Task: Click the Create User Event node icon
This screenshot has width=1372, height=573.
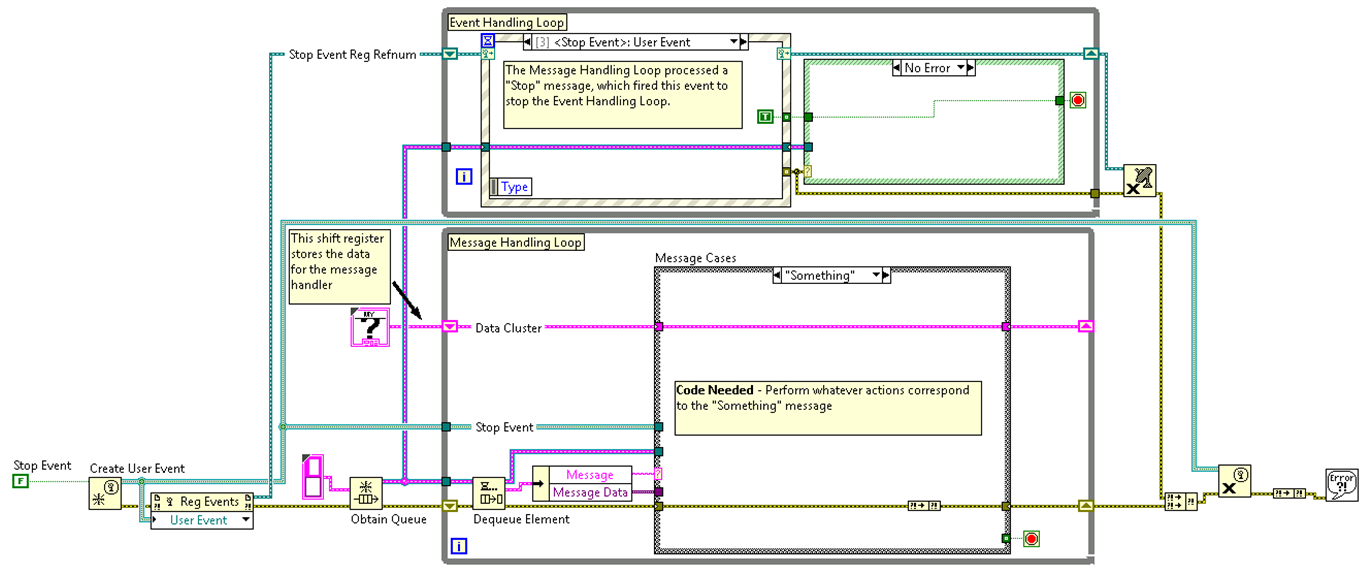Action: [x=105, y=493]
